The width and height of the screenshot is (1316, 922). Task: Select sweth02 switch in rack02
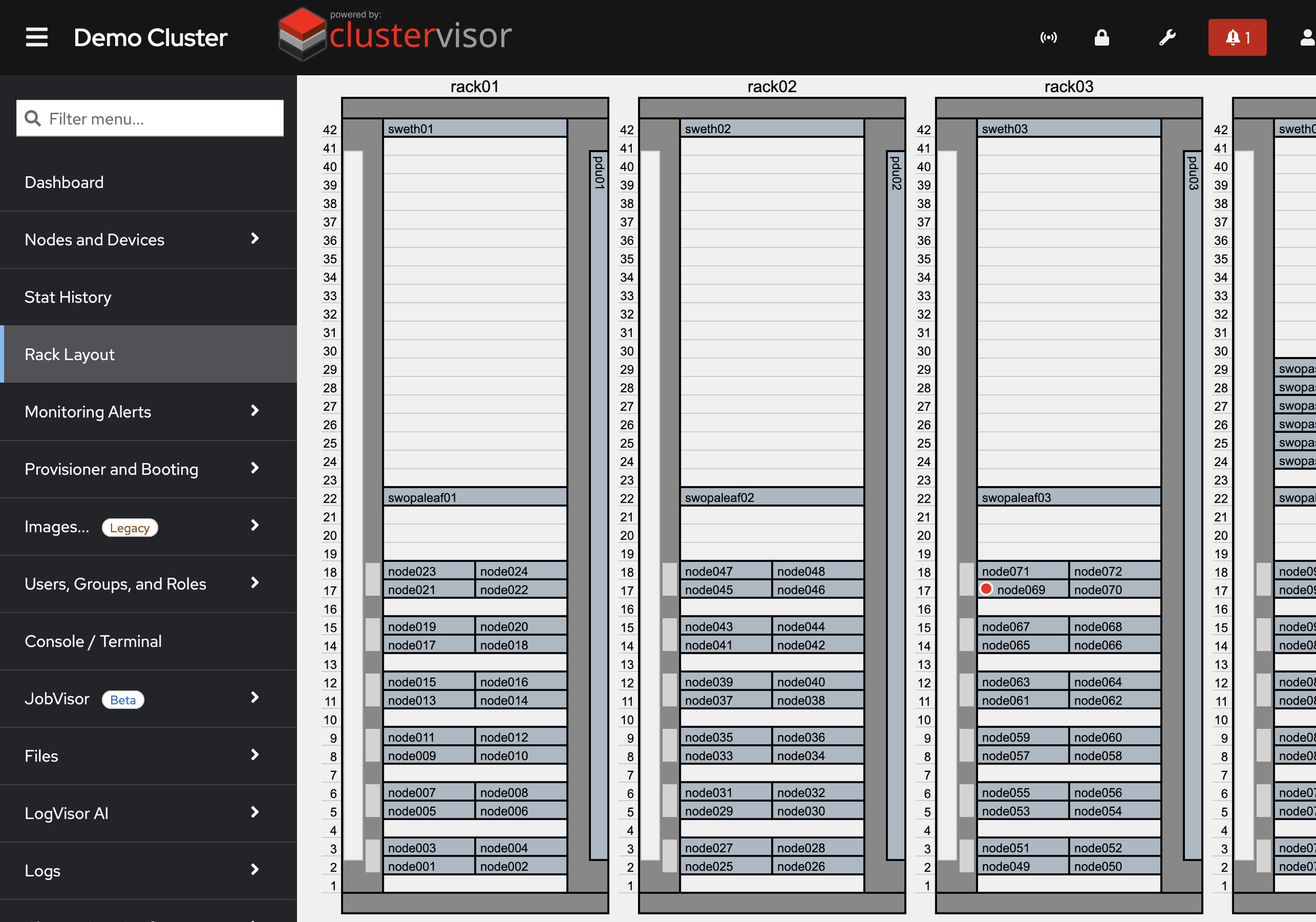pyautogui.click(x=772, y=128)
